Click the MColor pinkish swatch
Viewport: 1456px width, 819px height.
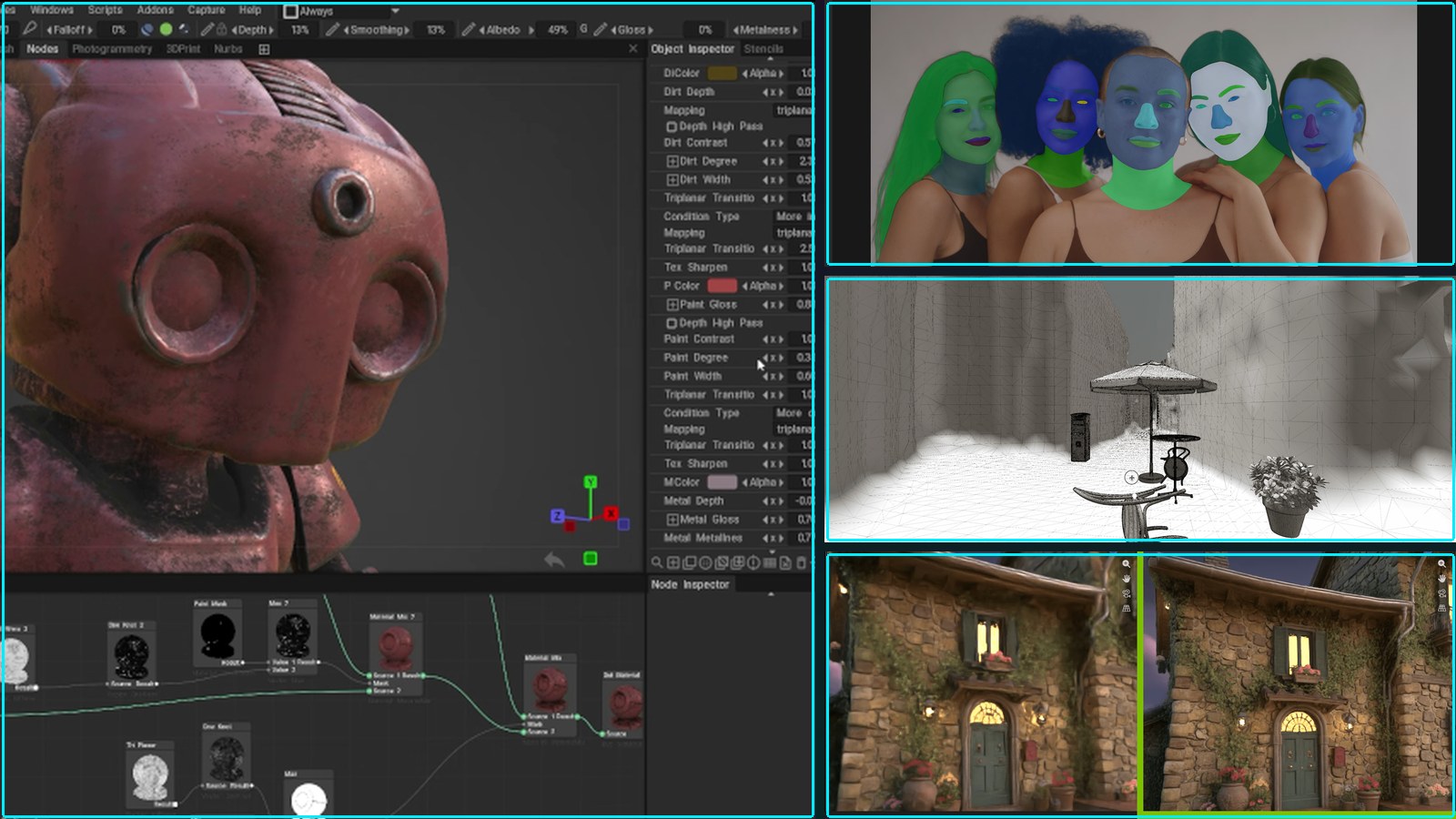[722, 482]
